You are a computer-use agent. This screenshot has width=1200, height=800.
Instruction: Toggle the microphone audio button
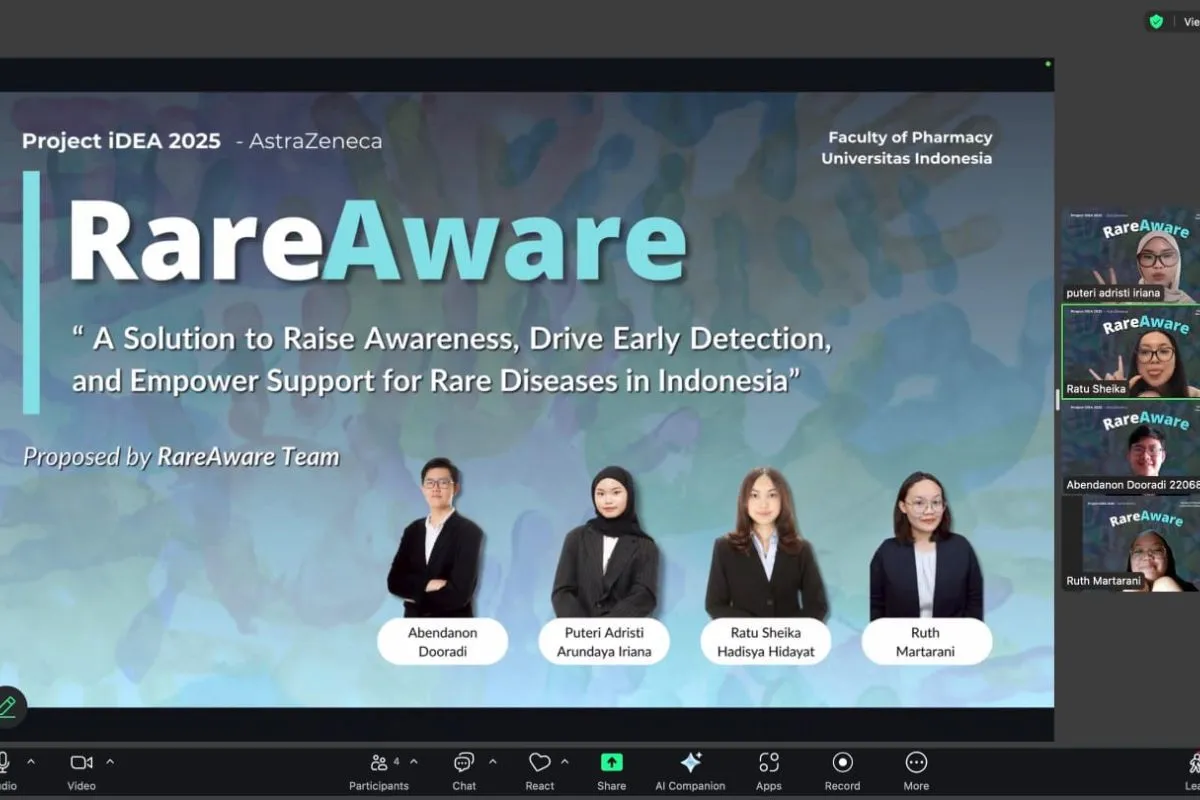pyautogui.click(x=4, y=763)
